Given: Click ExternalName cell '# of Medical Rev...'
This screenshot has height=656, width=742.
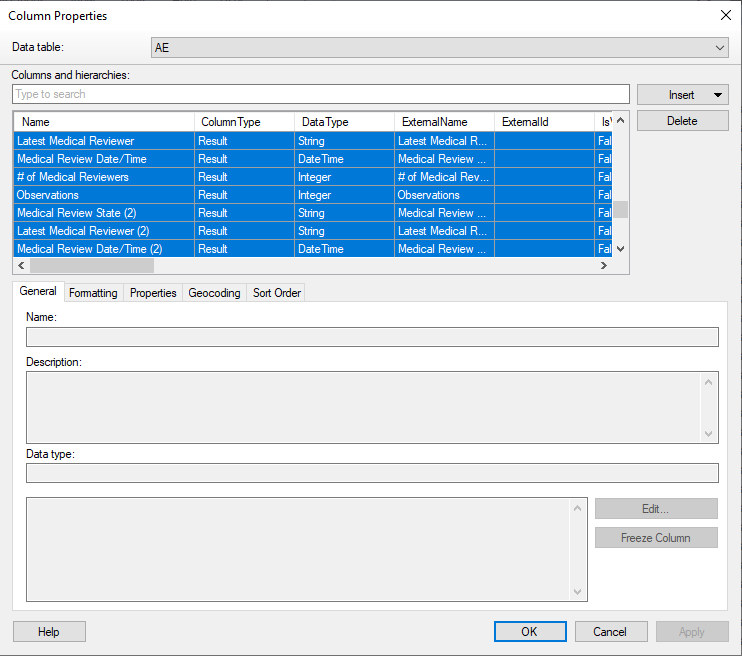Looking at the screenshot, I should 444,177.
